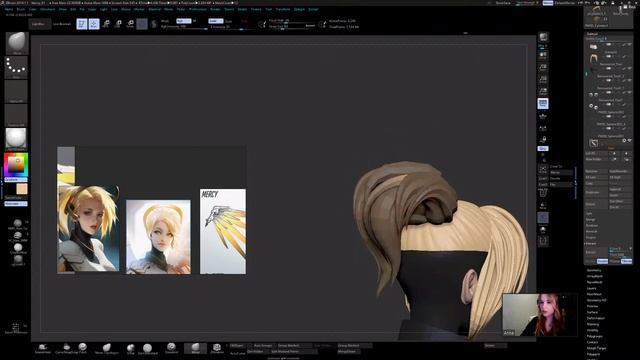Click the Floor grid icon
640x360 pixels.
tap(543, 117)
